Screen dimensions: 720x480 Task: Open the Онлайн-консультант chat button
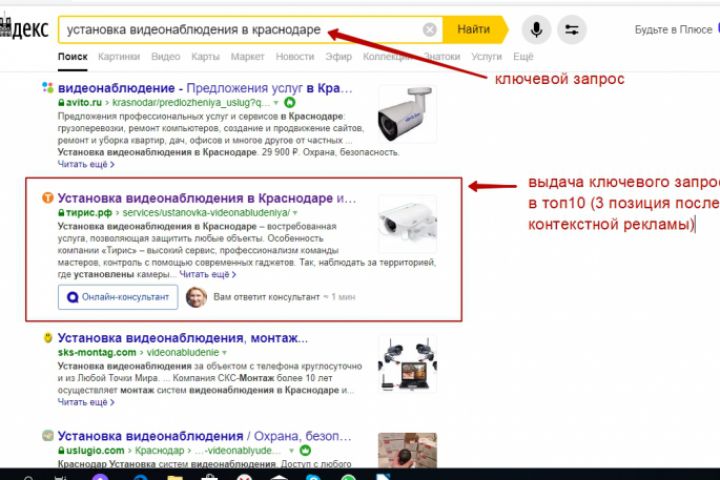(x=118, y=297)
